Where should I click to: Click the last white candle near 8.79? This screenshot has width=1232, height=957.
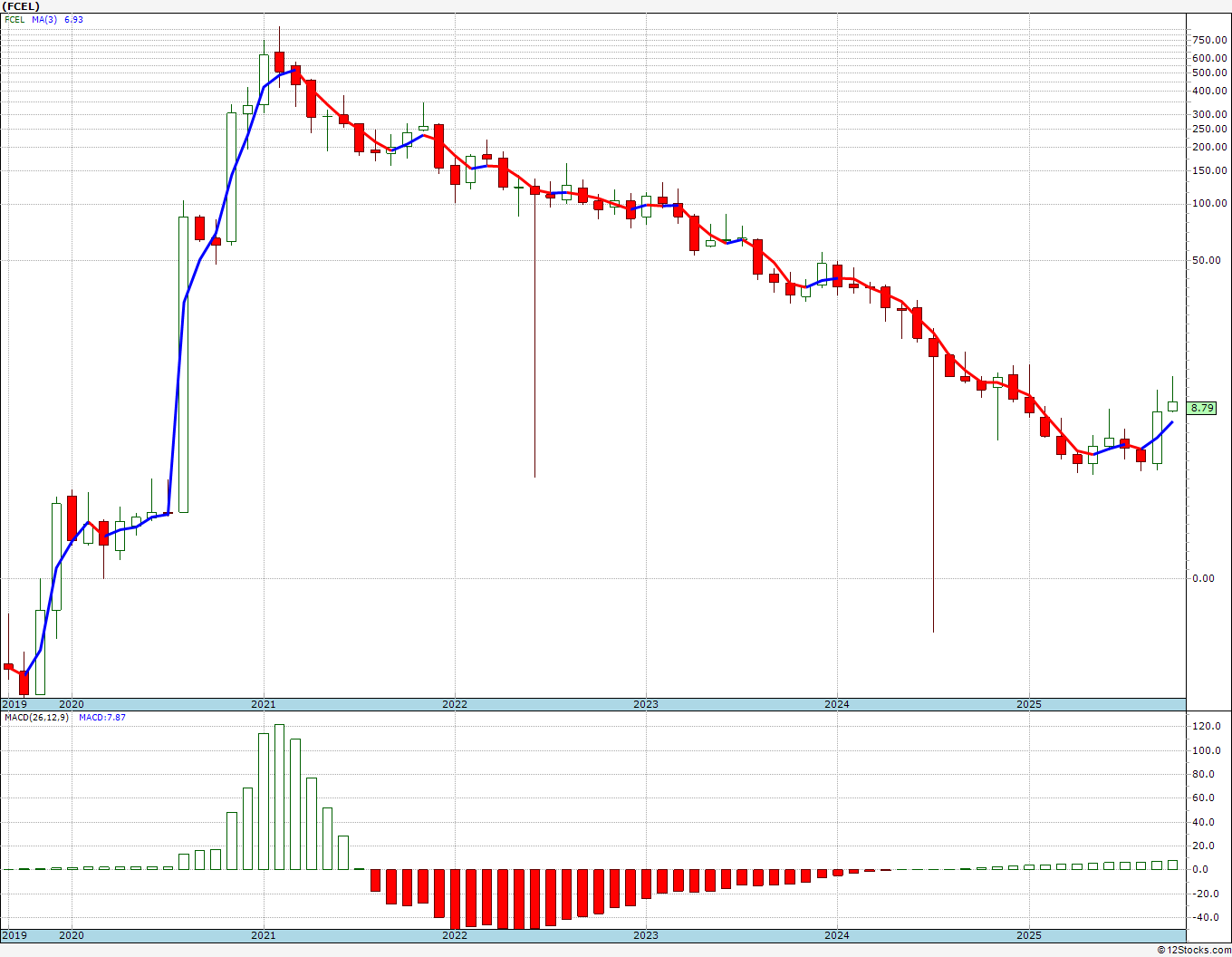(1172, 406)
